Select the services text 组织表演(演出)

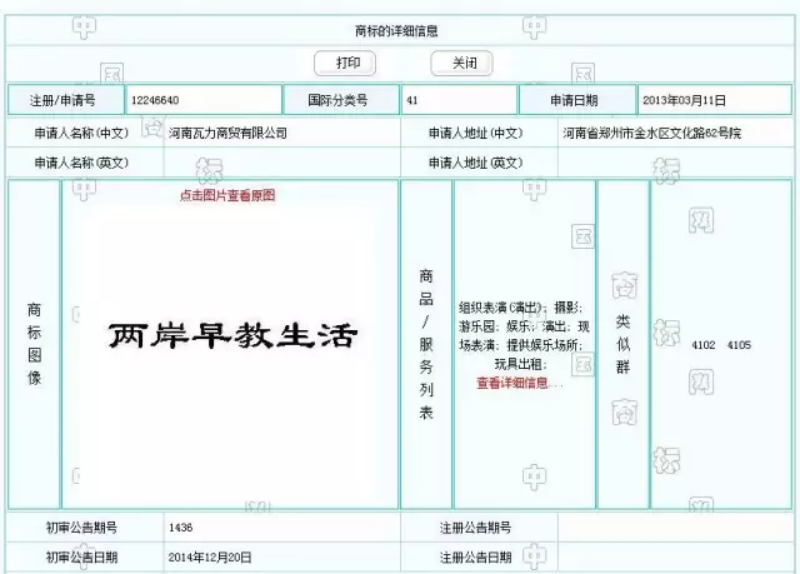pos(500,308)
